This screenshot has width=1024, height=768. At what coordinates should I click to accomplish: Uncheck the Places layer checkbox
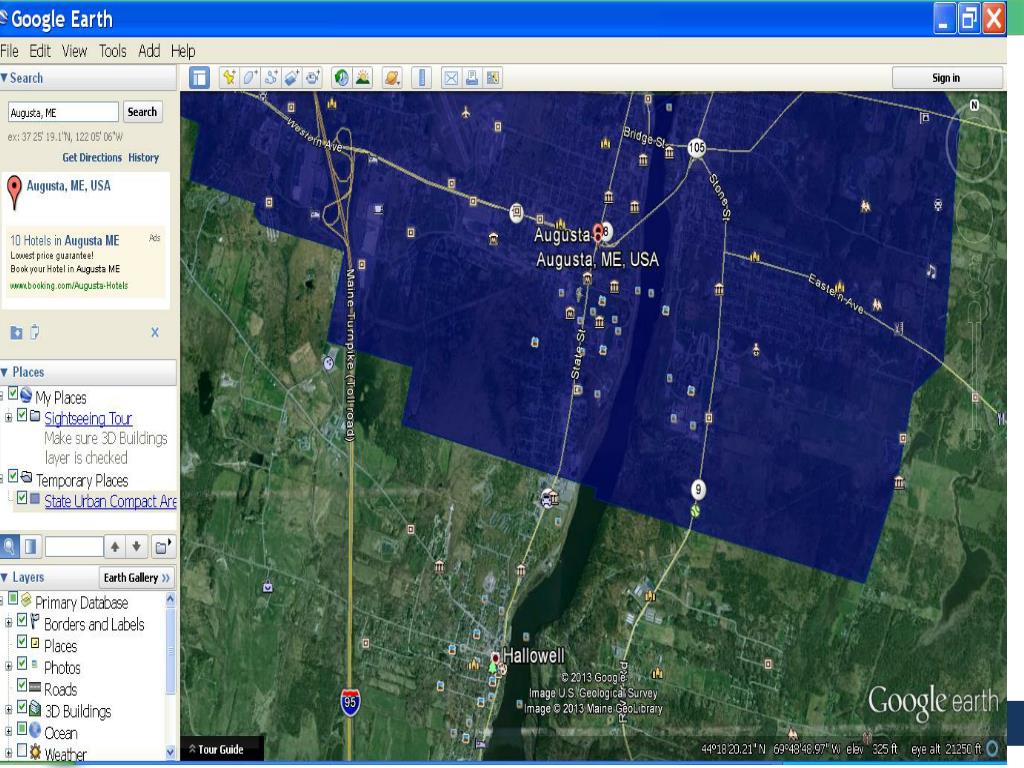(22, 641)
